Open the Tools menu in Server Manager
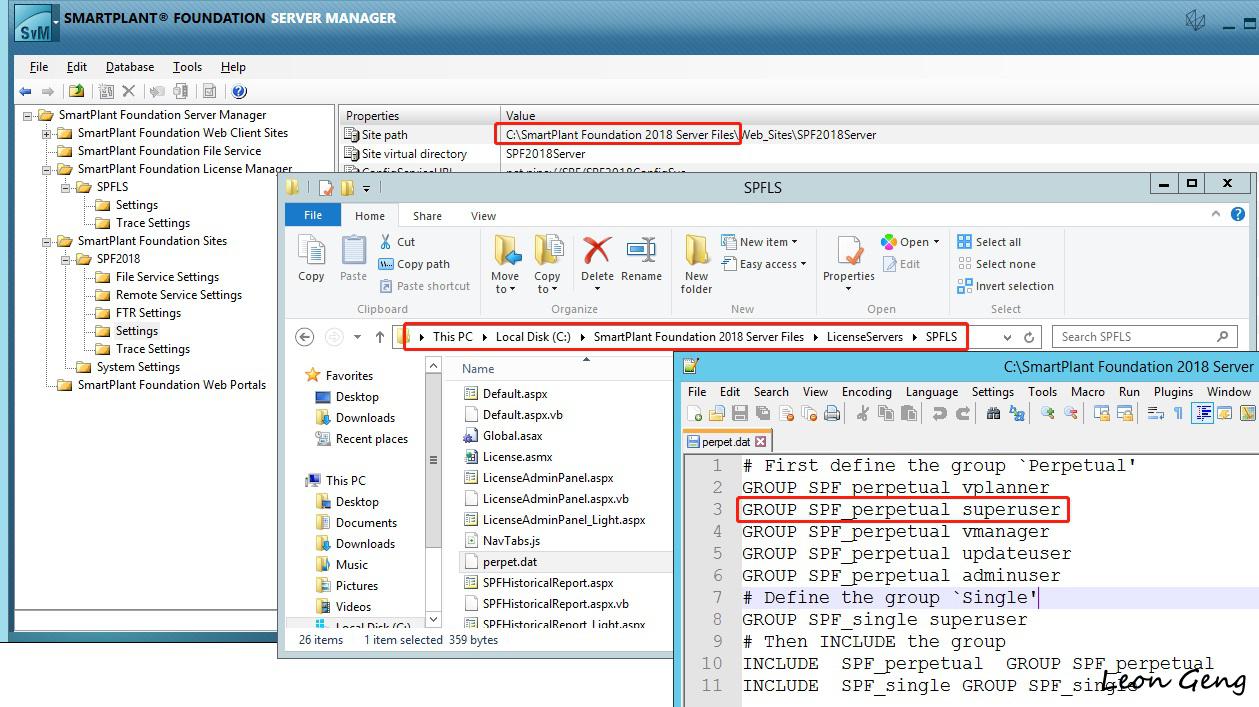This screenshot has width=1259, height=707. click(x=187, y=67)
